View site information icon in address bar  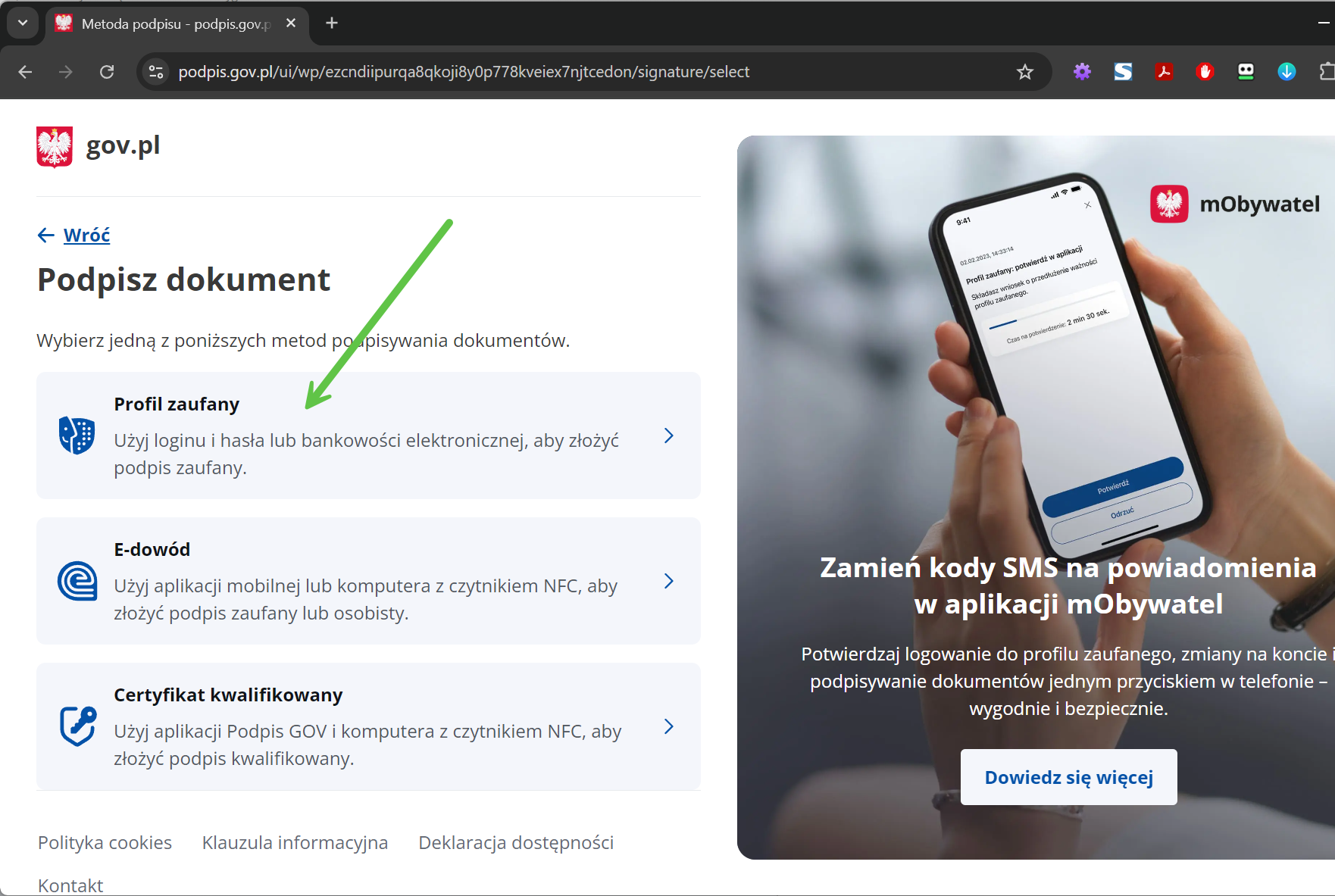pyautogui.click(x=156, y=72)
